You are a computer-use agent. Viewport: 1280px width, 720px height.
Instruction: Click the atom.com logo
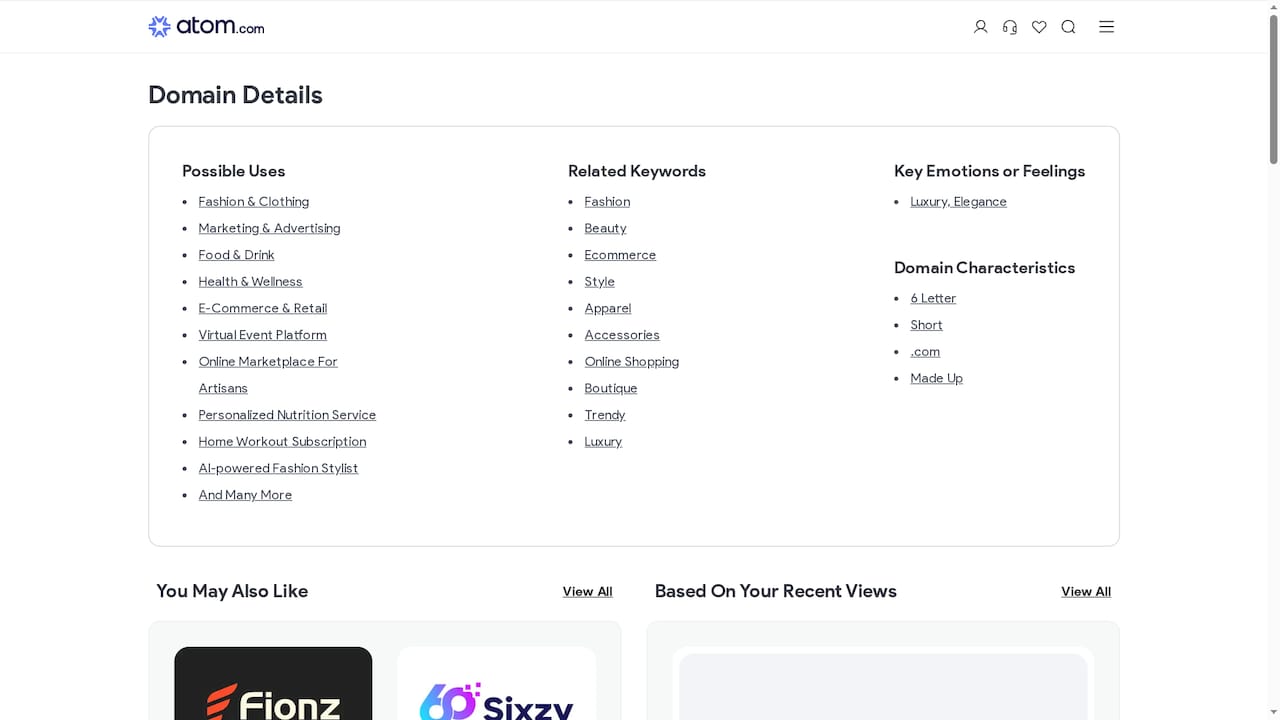[x=205, y=26]
